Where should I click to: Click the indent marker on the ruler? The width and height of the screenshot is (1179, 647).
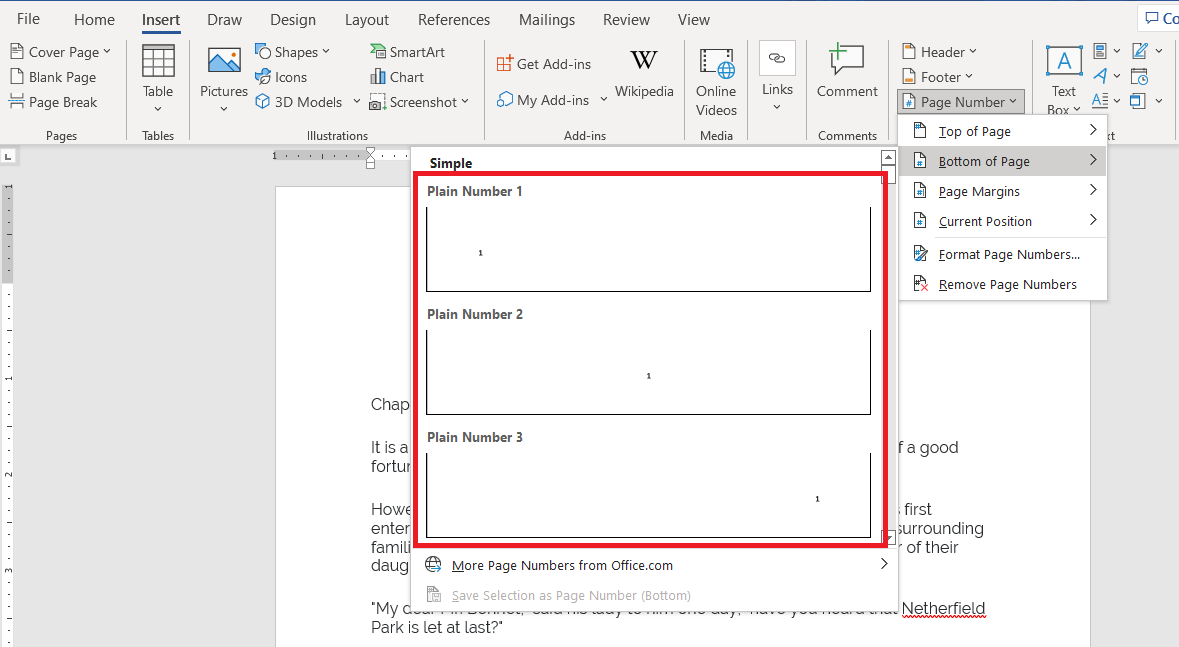370,158
